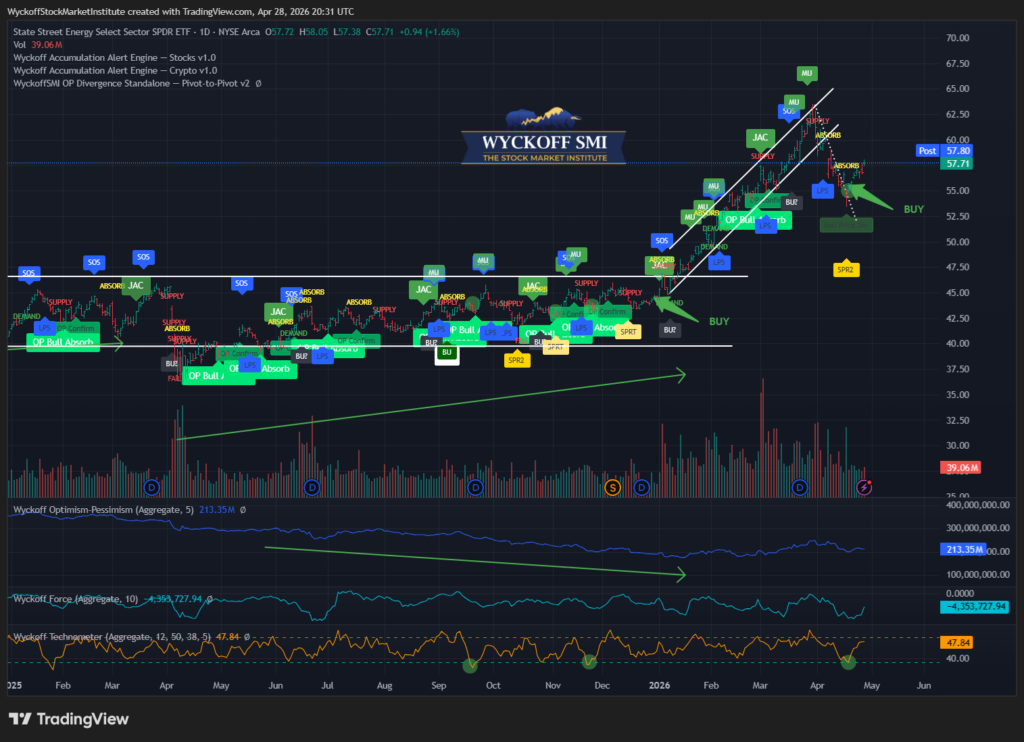Screen dimensions: 1024x742
Task: Select the white-outlined BU signal label
Action: pyautogui.click(x=447, y=353)
